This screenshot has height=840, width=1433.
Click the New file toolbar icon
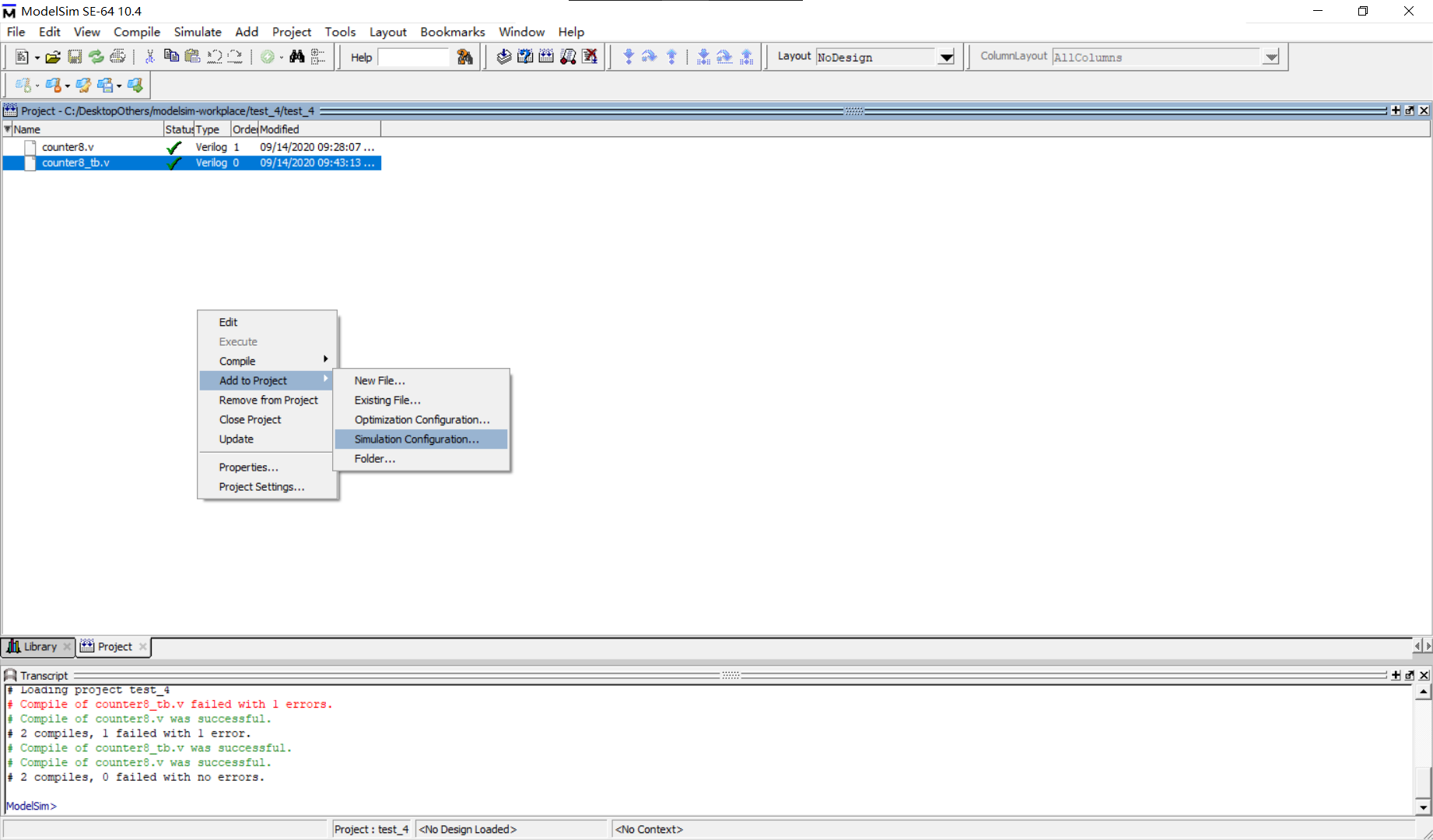tap(22, 57)
